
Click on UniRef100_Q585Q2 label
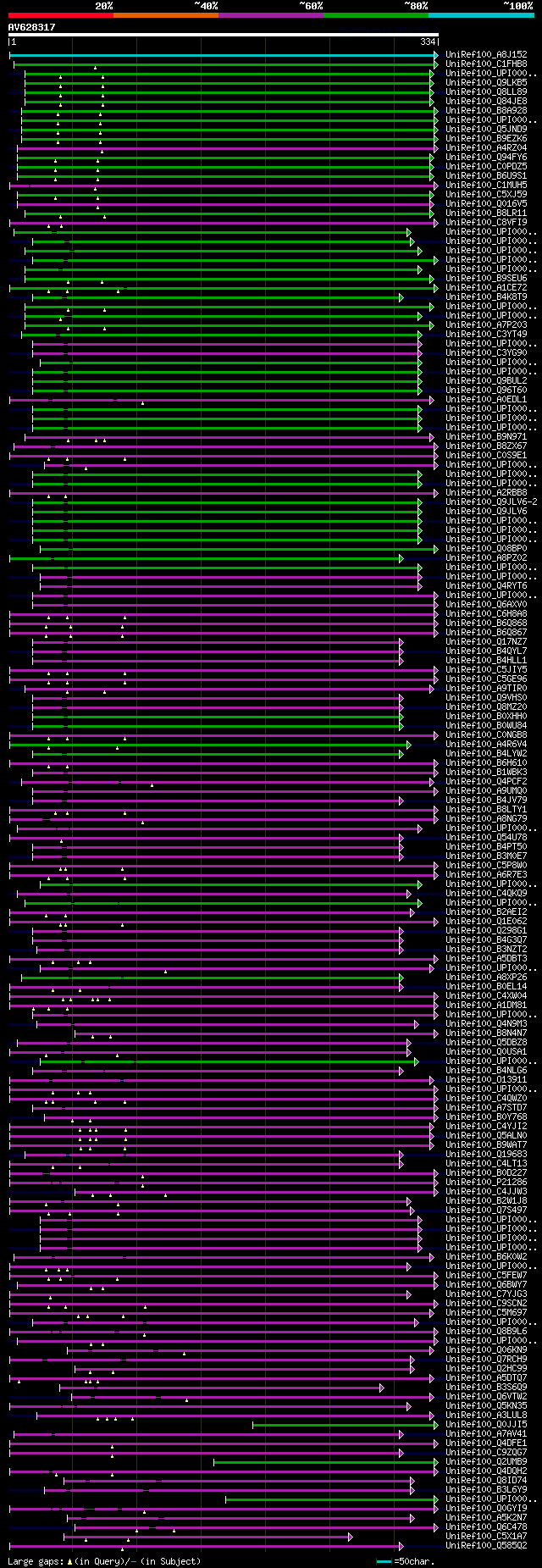point(486,1545)
